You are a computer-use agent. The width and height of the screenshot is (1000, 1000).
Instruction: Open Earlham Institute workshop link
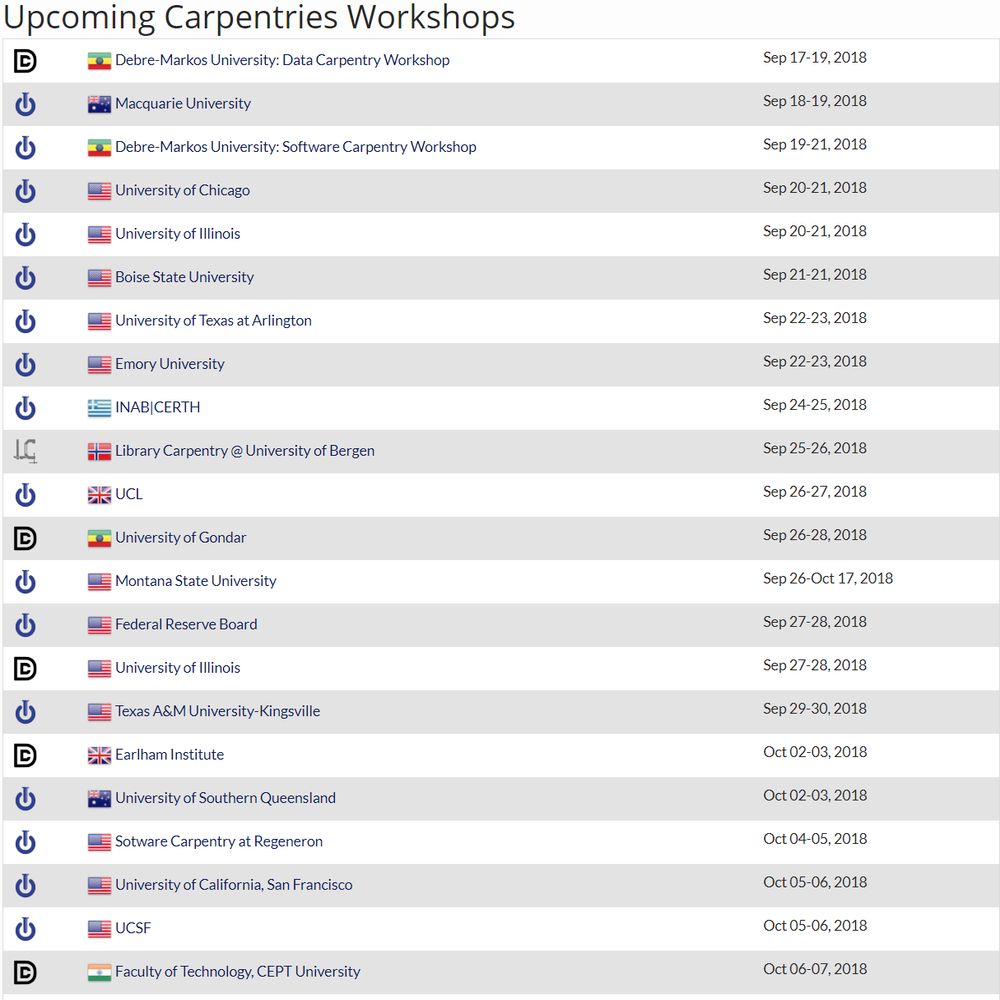pyautogui.click(x=170, y=754)
